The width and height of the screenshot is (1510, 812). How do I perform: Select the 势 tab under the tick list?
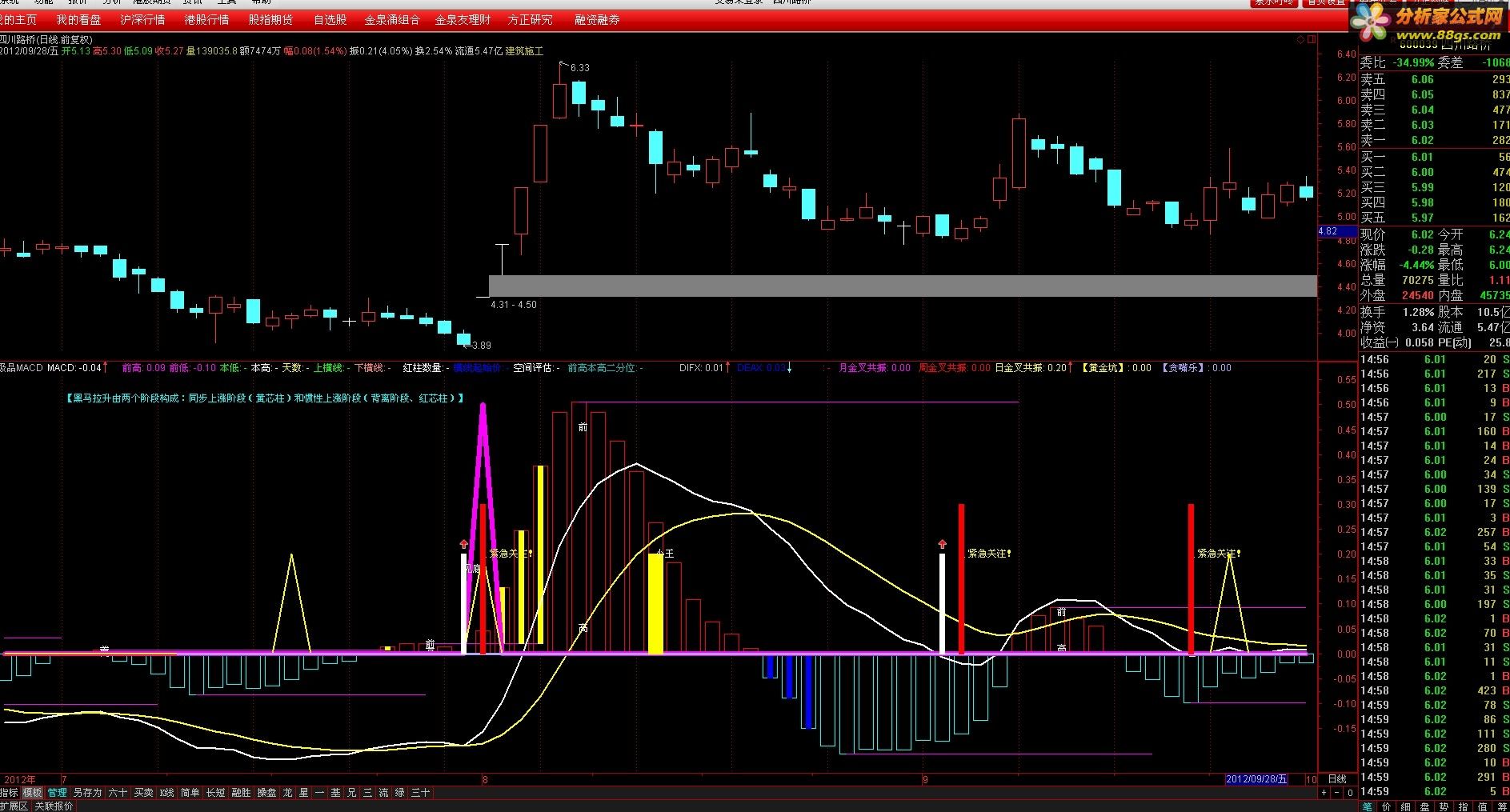coord(1444,806)
